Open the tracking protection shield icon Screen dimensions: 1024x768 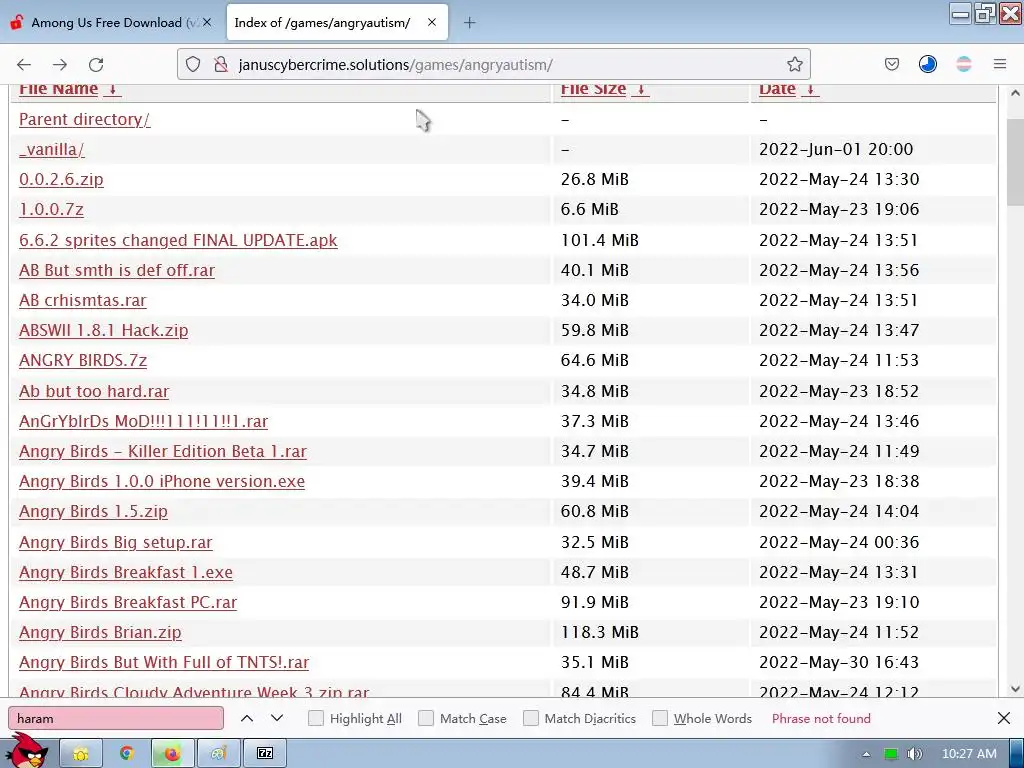click(x=193, y=64)
